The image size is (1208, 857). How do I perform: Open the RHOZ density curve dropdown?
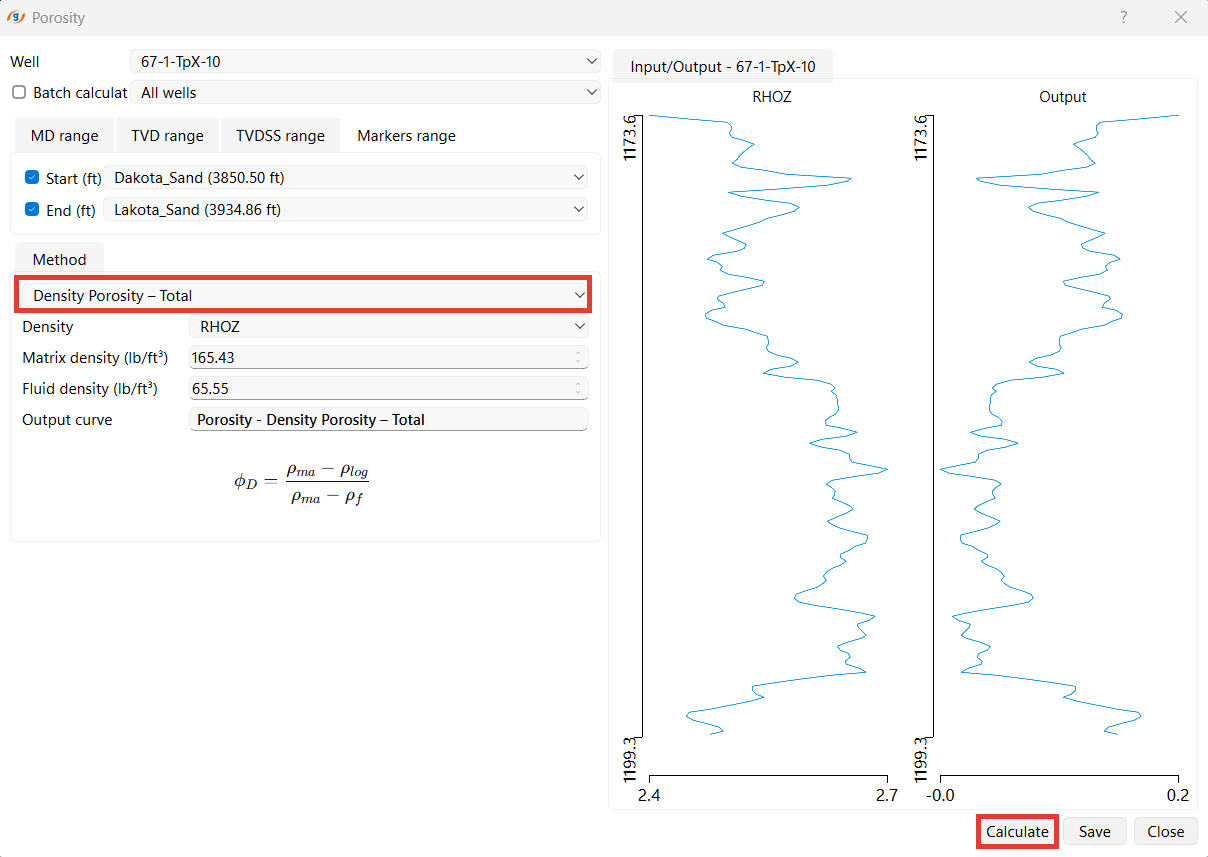pos(389,326)
